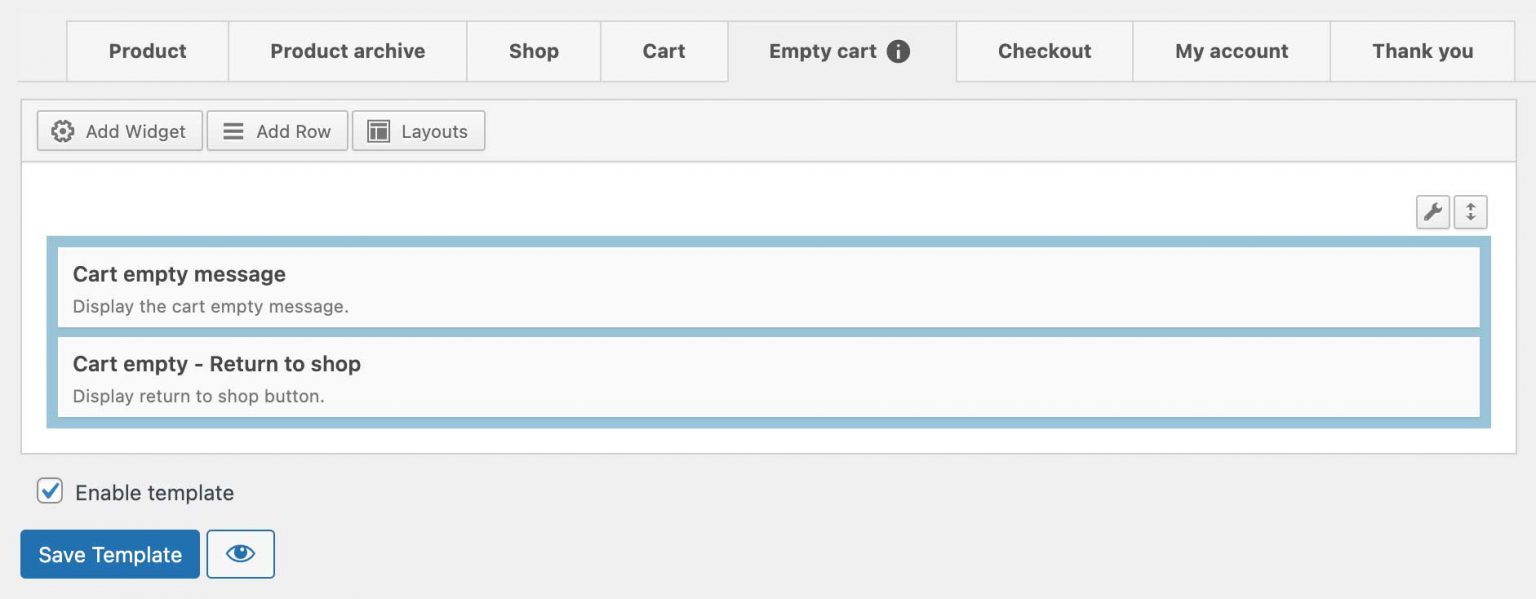Screen dimensions: 1536x599
Task: Switch to the Product tab
Action: [x=147, y=51]
